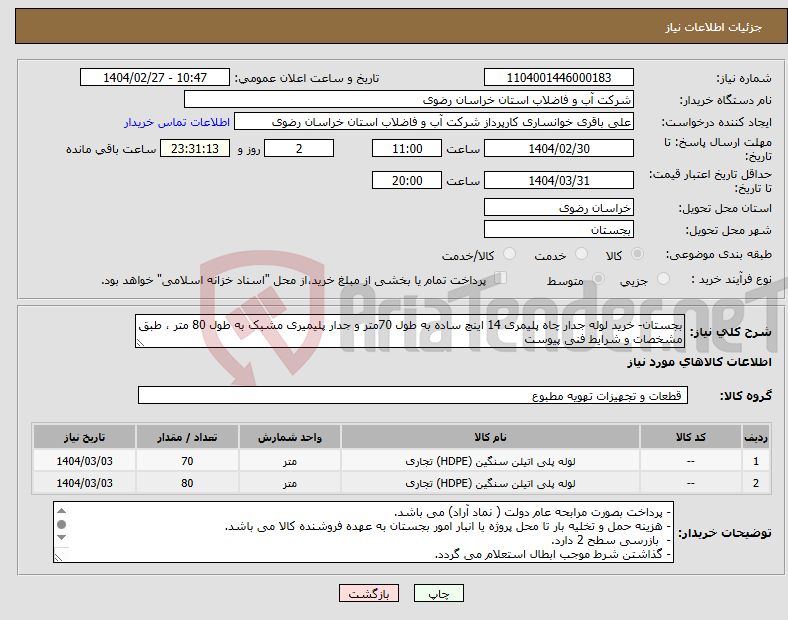Image resolution: width=788 pixels, height=620 pixels.
Task: Click scroll-down arrow in buyer notes
Action: [61, 538]
